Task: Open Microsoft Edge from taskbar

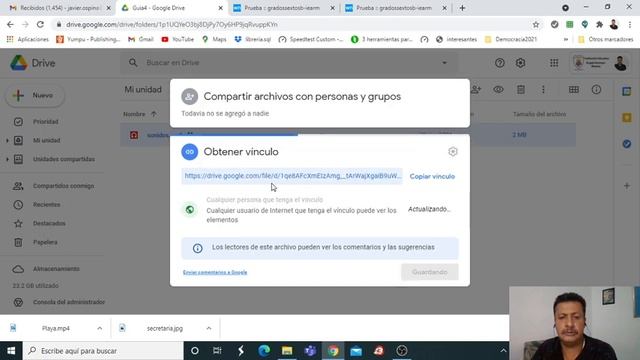Action: (x=264, y=351)
